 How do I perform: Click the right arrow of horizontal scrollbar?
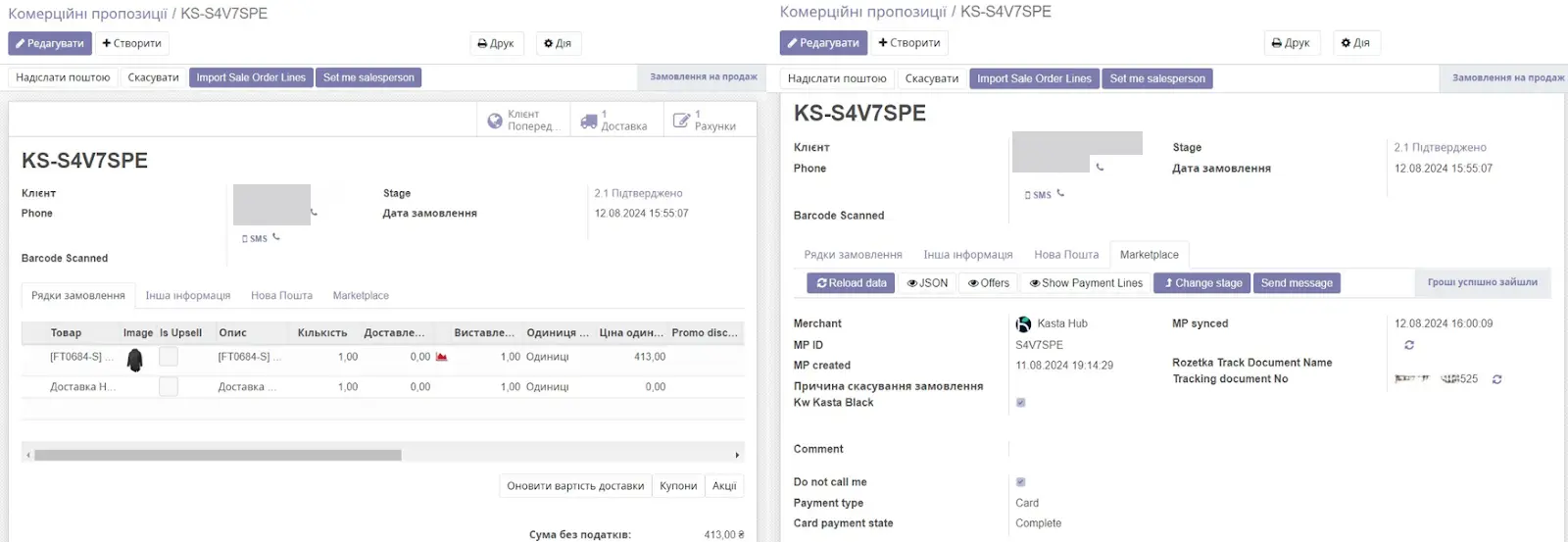pyautogui.click(x=737, y=455)
